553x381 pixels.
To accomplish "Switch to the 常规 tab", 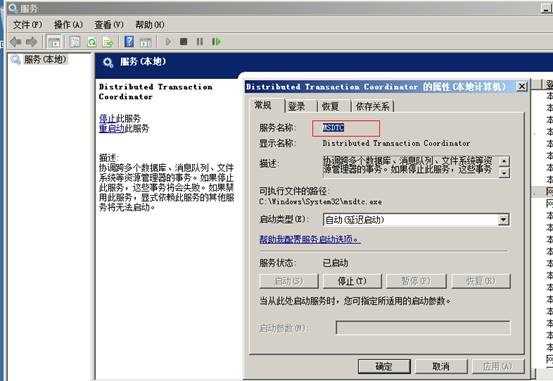I will click(263, 105).
